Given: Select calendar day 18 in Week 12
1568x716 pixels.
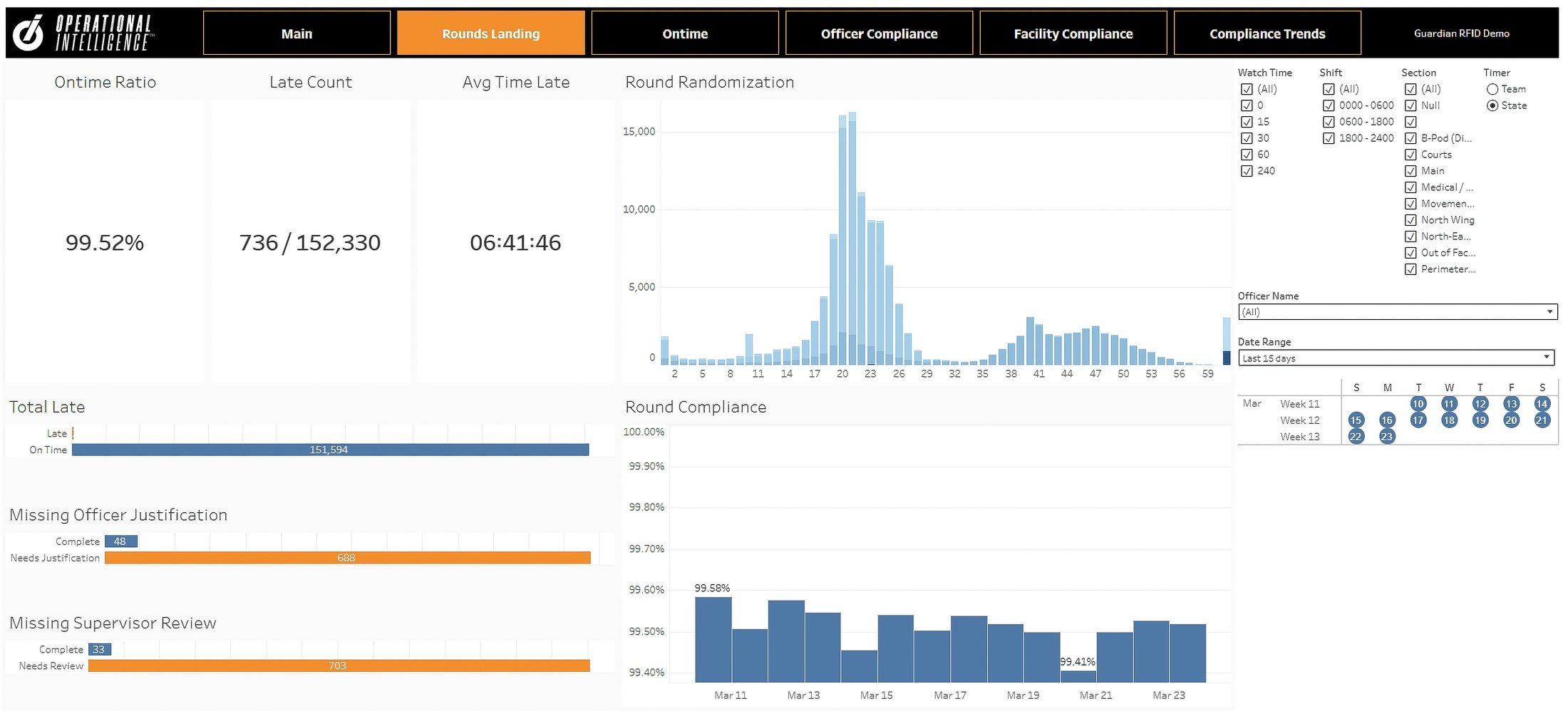Looking at the screenshot, I should [1449, 420].
